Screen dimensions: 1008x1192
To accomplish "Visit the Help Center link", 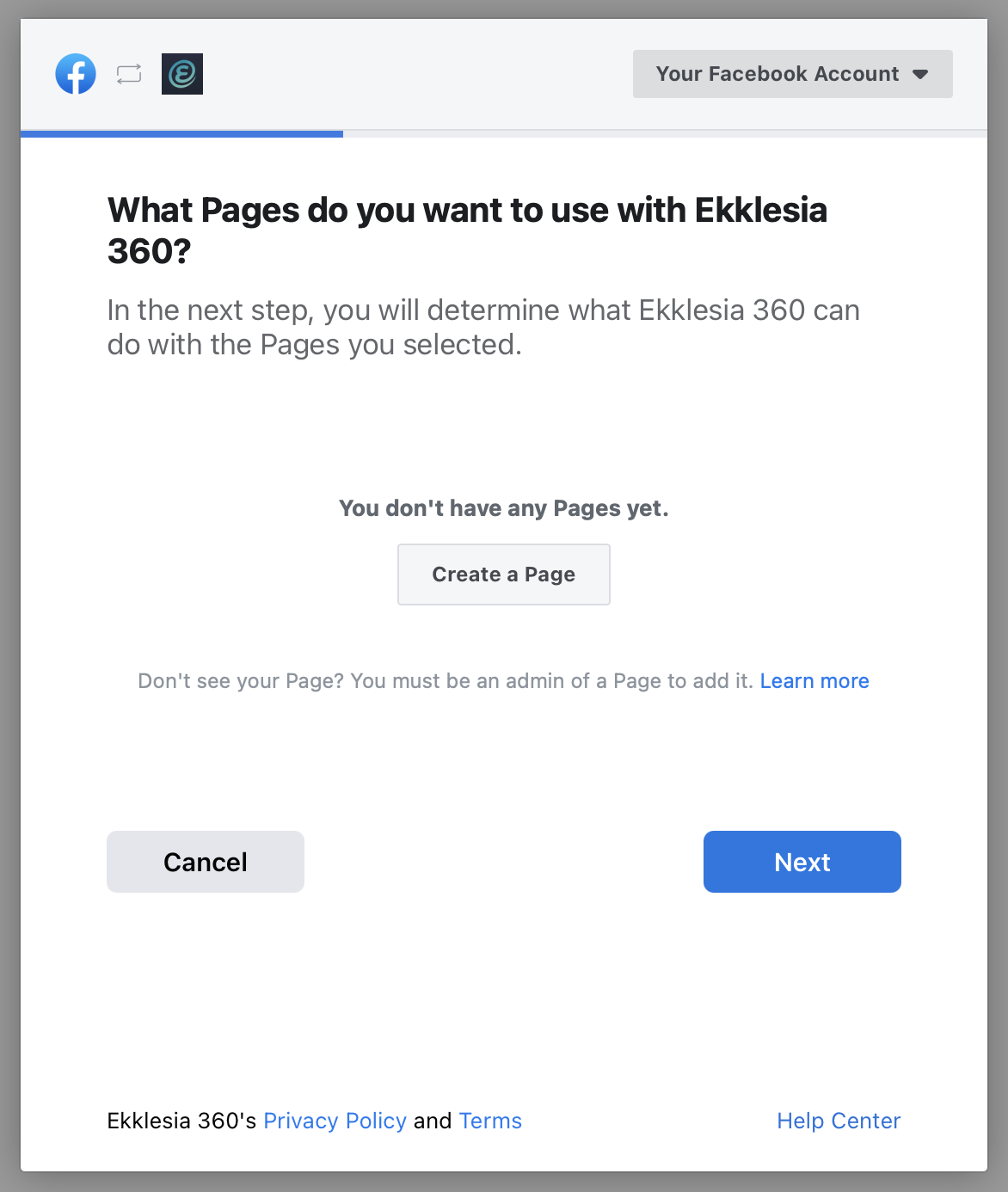I will (839, 1121).
